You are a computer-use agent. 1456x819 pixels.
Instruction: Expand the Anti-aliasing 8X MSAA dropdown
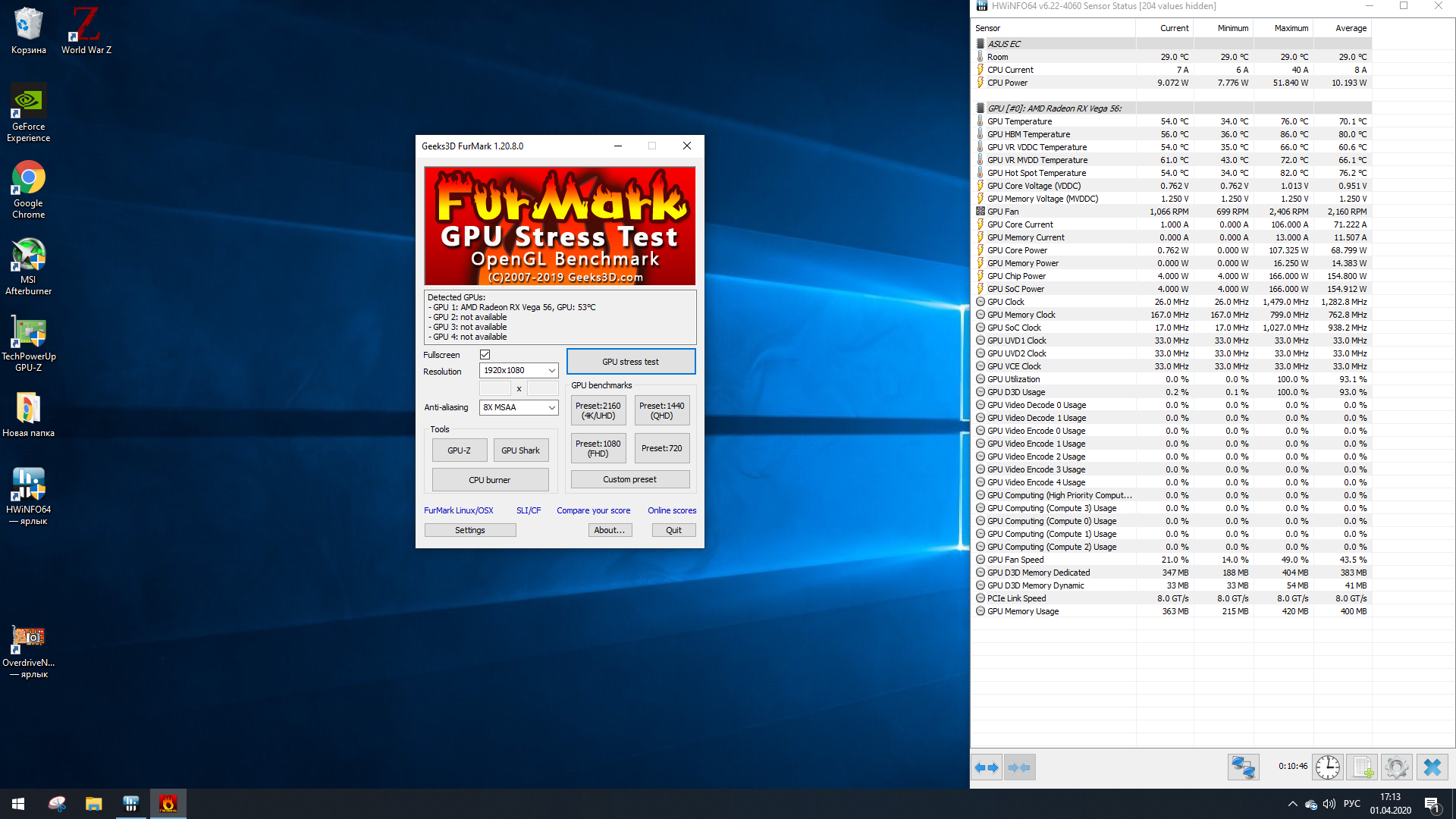pyautogui.click(x=519, y=407)
